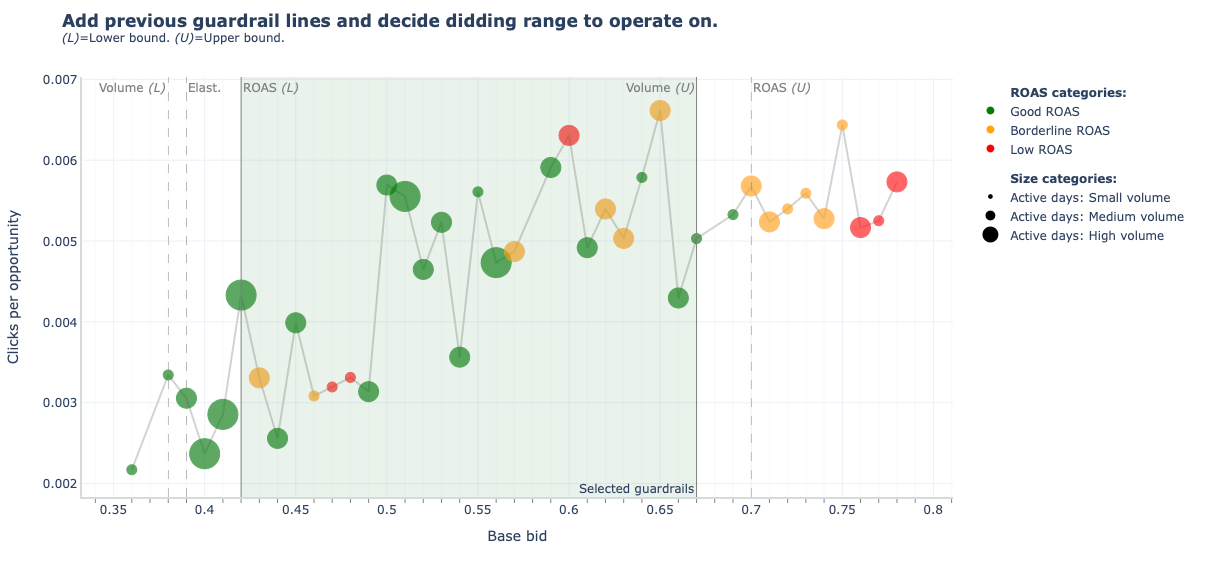Click the "Active days: High volume" legend text

tap(1086, 236)
